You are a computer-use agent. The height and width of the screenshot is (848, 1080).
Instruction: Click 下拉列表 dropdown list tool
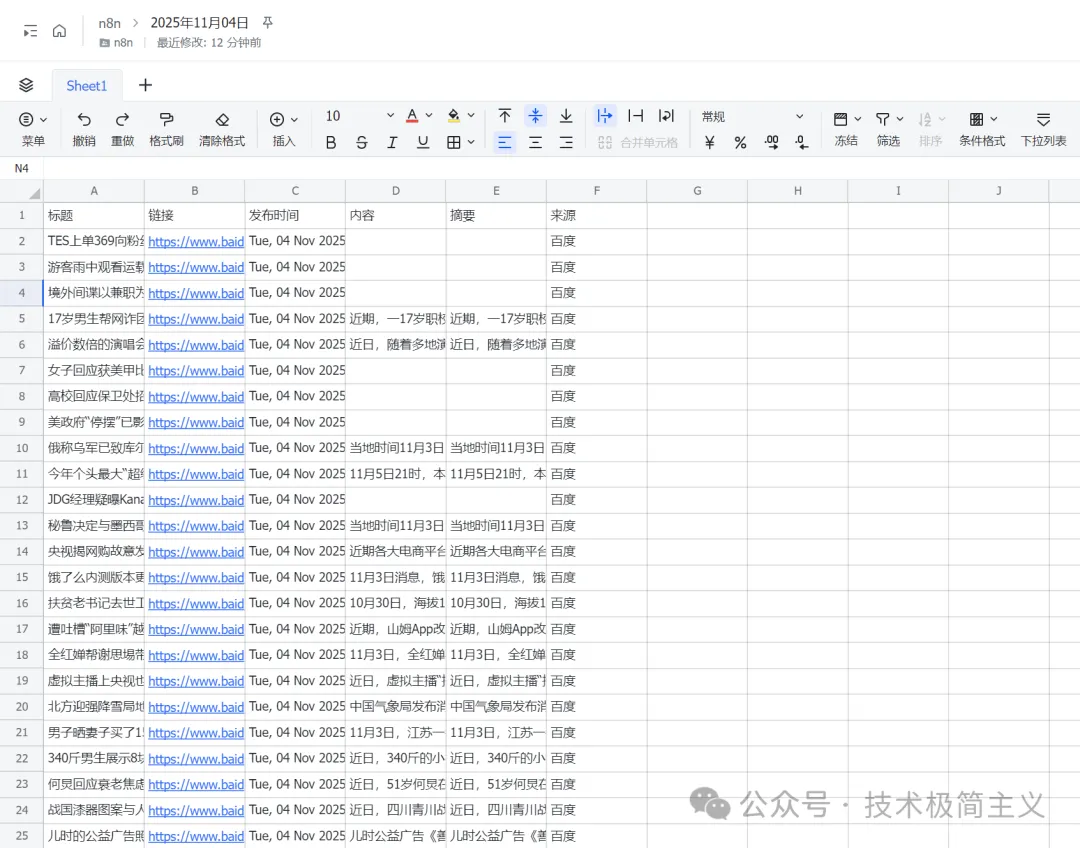pyautogui.click(x=1043, y=129)
